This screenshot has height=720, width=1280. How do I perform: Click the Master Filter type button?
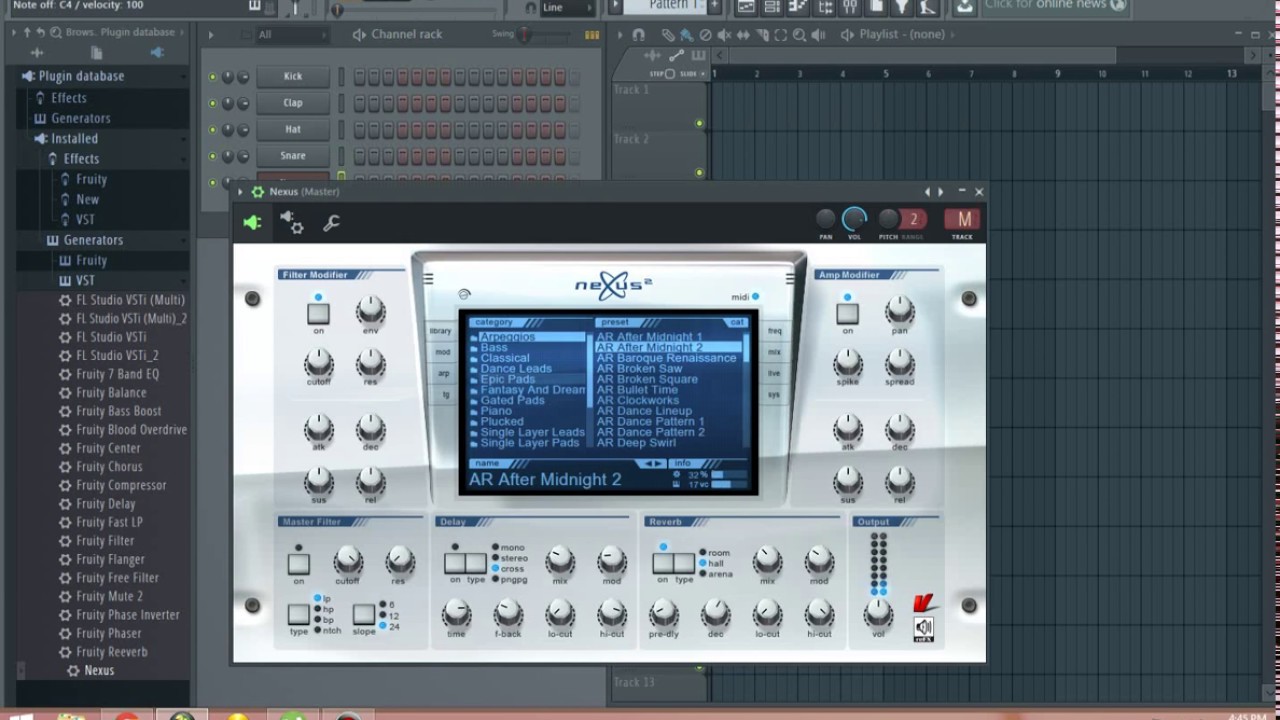(298, 614)
